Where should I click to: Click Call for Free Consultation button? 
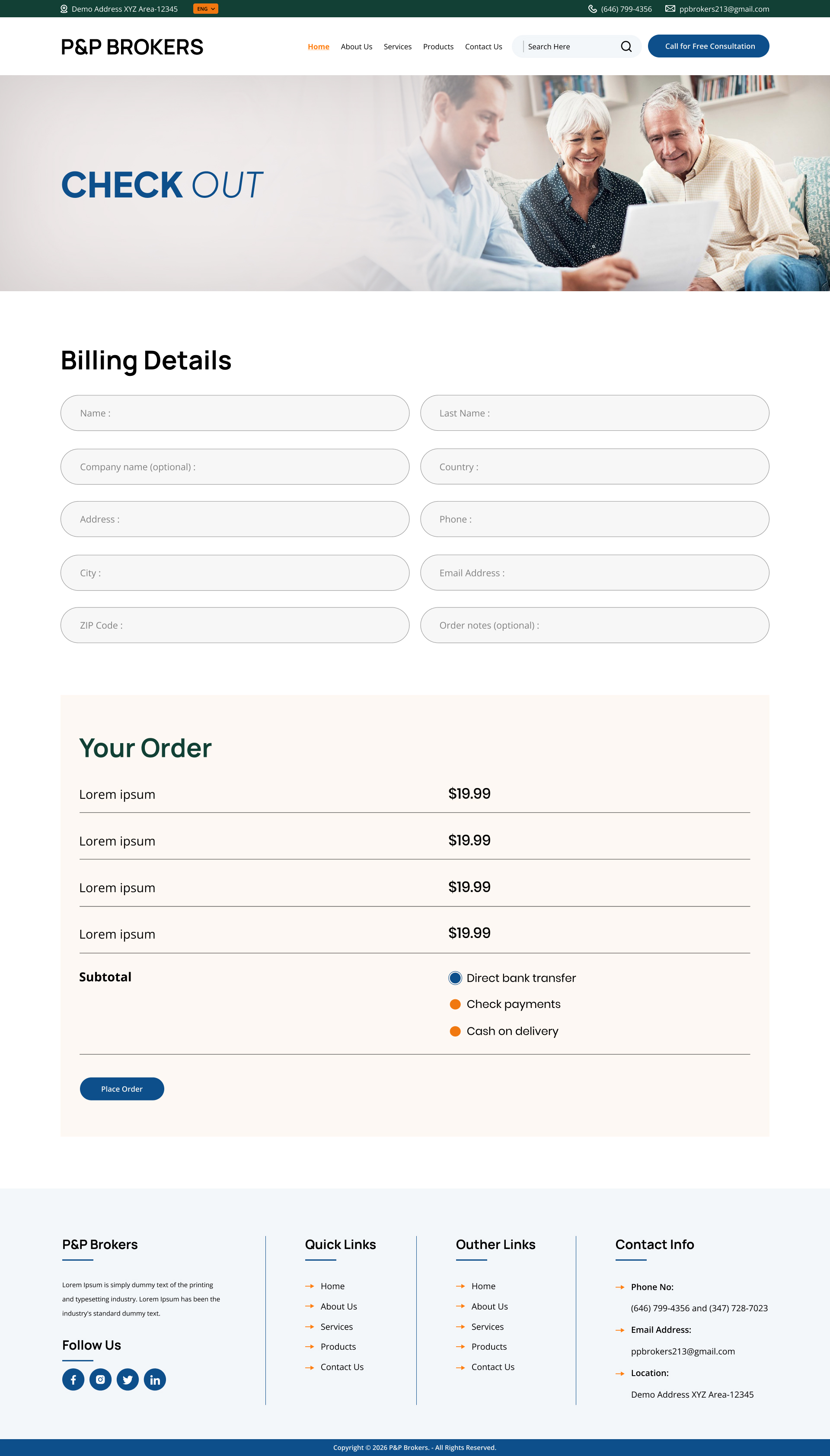pos(708,46)
